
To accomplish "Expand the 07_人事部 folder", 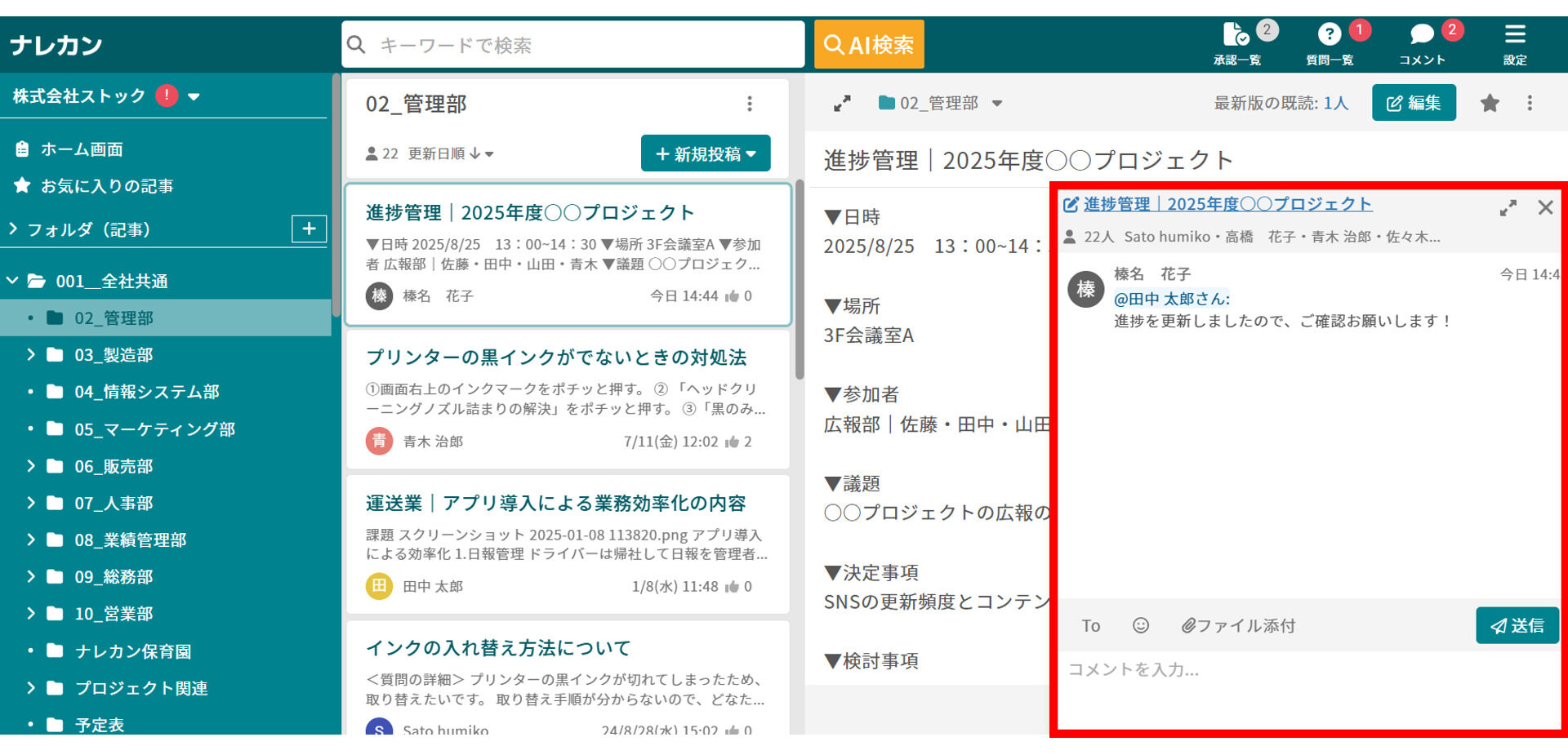I will [31, 503].
